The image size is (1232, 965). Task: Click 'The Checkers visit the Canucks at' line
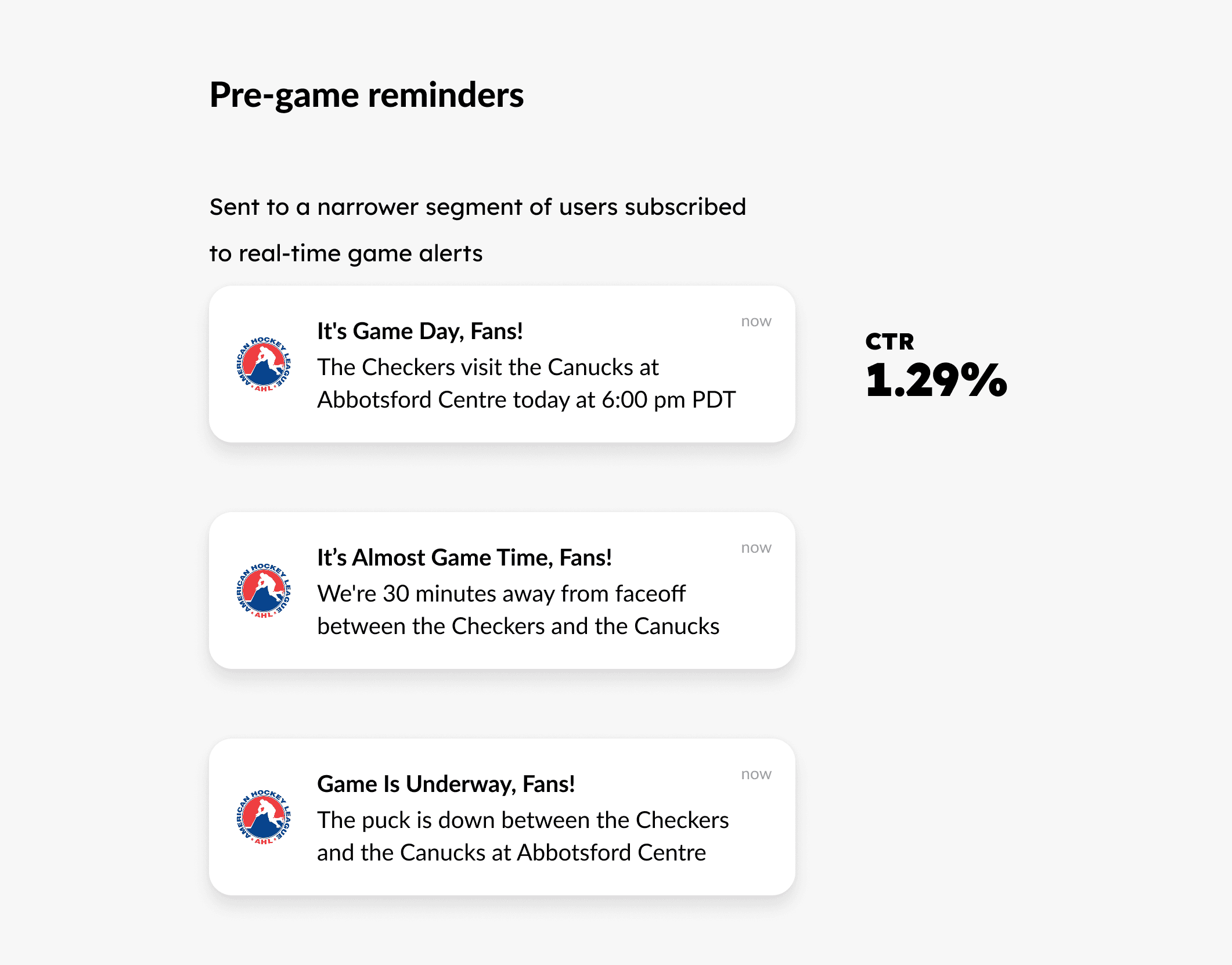pos(488,367)
